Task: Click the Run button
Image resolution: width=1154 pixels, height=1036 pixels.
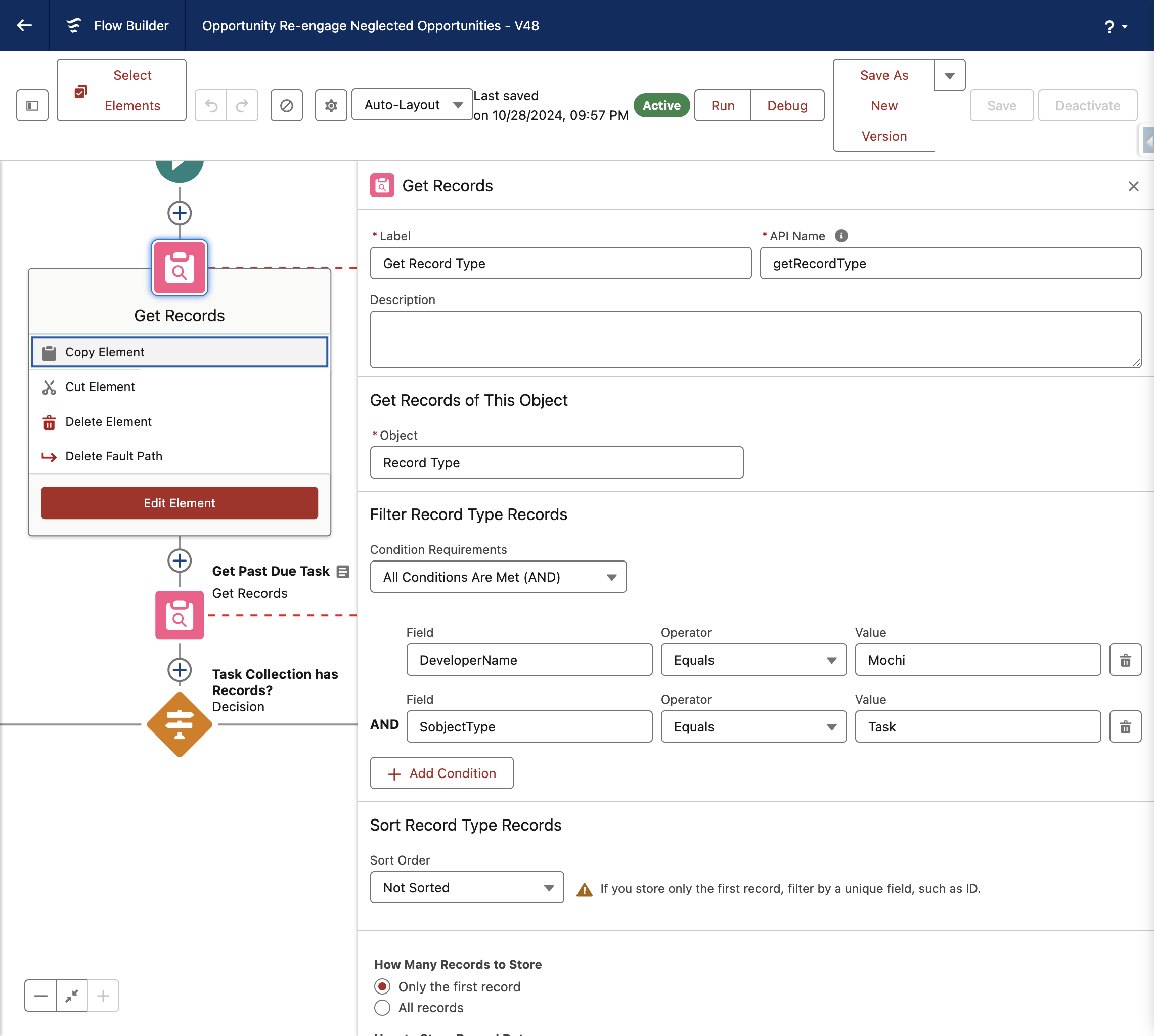Action: pyautogui.click(x=723, y=105)
